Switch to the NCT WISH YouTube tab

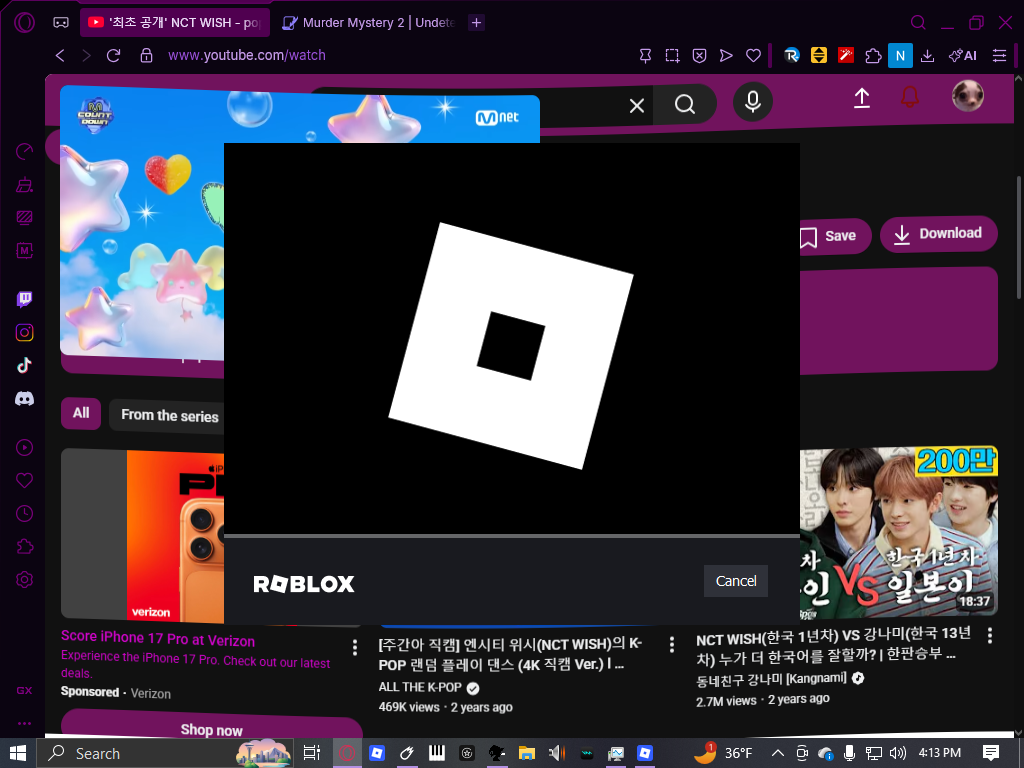174,23
